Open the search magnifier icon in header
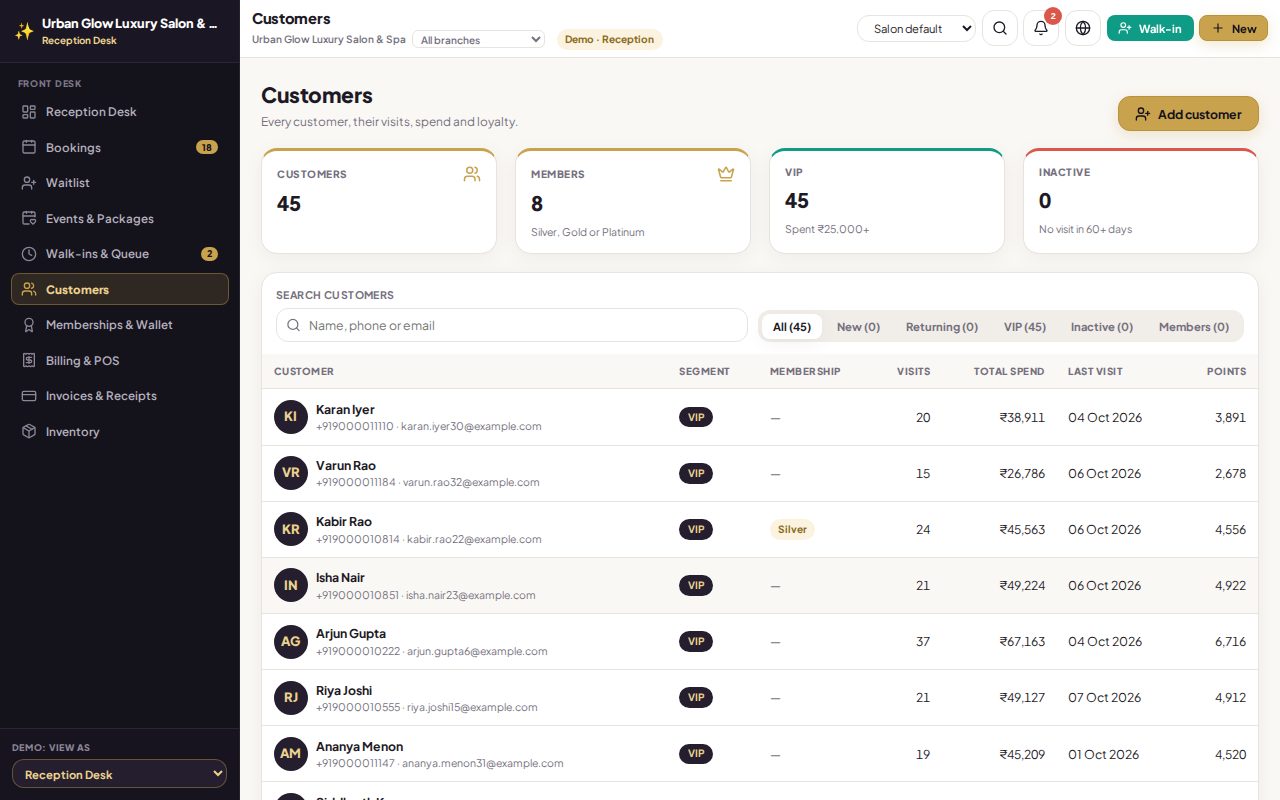1280x800 pixels. coord(1000,28)
